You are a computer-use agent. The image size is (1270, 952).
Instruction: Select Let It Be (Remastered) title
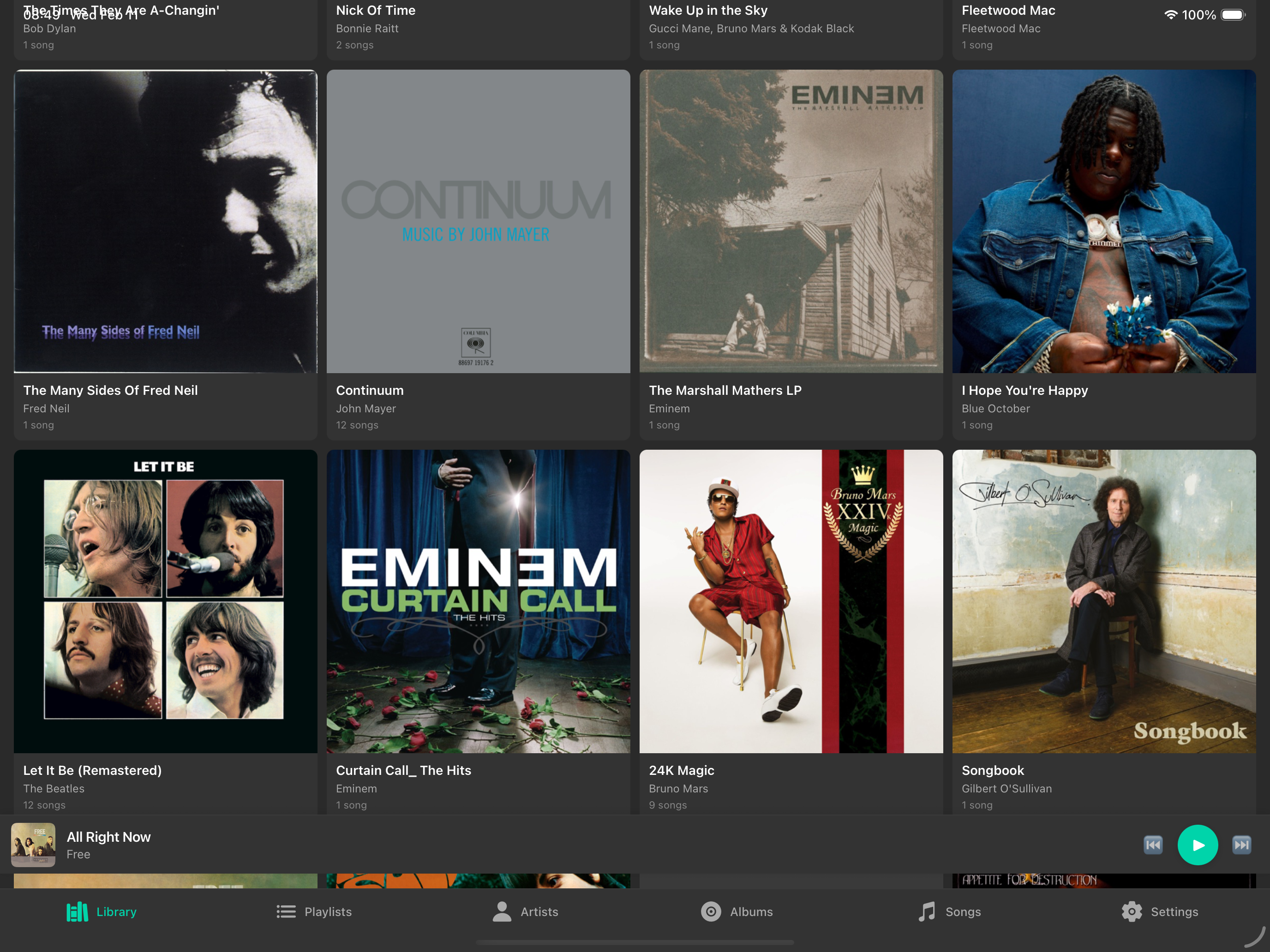[92, 771]
